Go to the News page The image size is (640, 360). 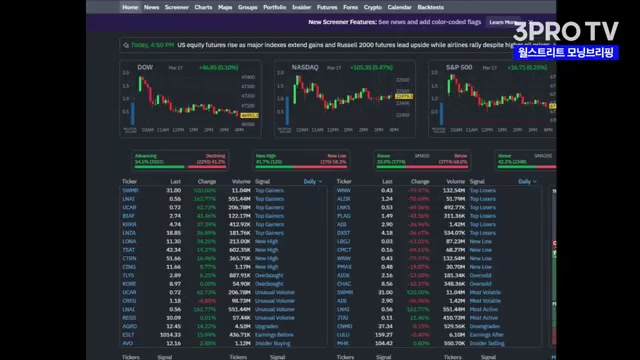pos(151,7)
